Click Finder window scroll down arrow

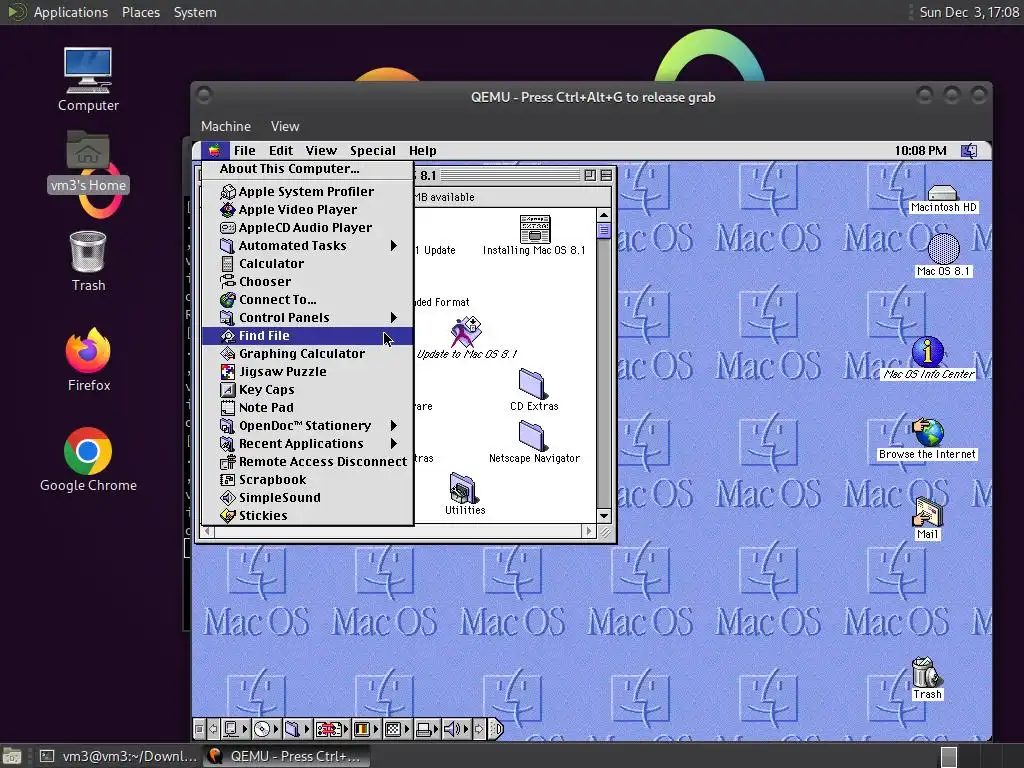[604, 516]
